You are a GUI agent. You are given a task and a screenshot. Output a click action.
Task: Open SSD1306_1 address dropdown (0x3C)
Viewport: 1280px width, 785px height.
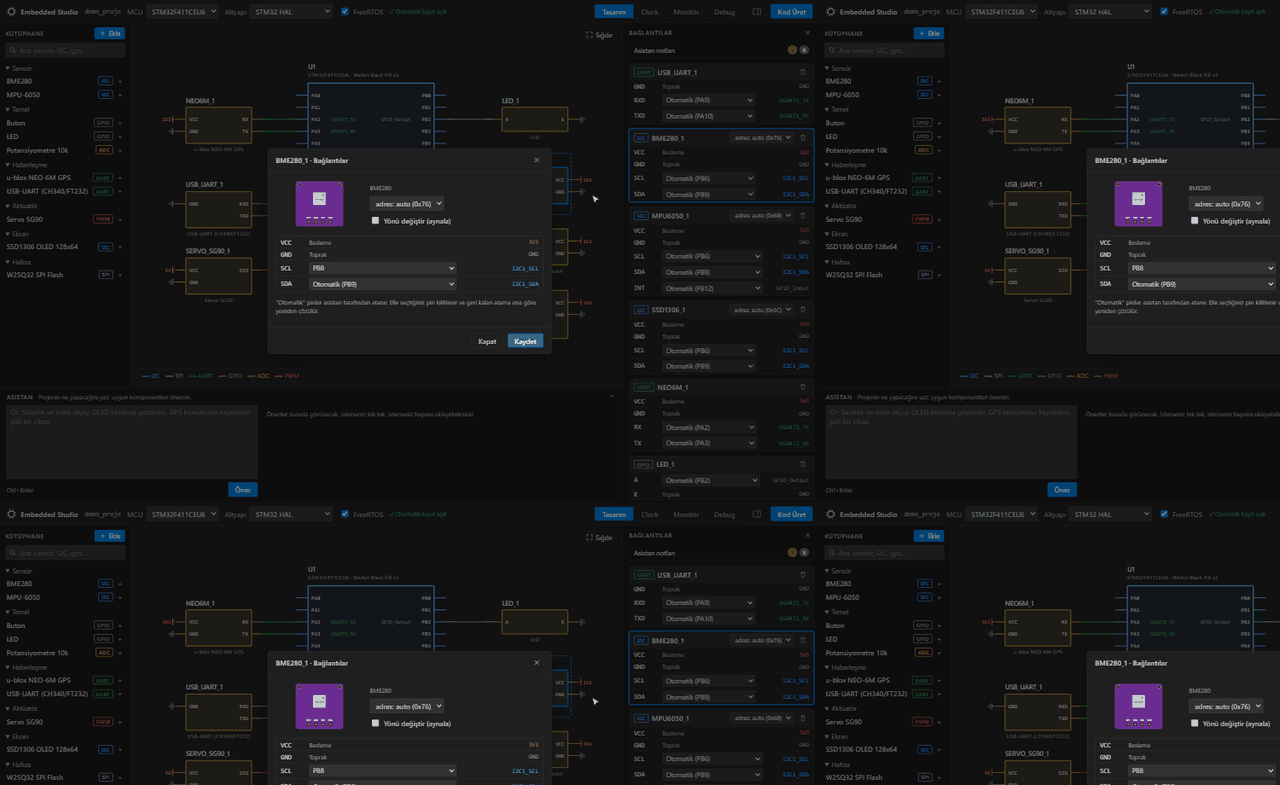point(760,310)
